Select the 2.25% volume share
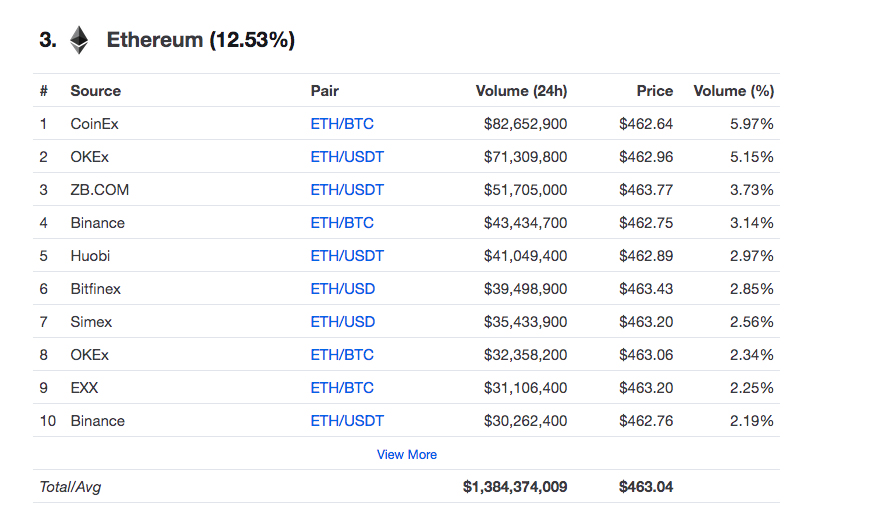The height and width of the screenshot is (526, 881). pos(752,388)
